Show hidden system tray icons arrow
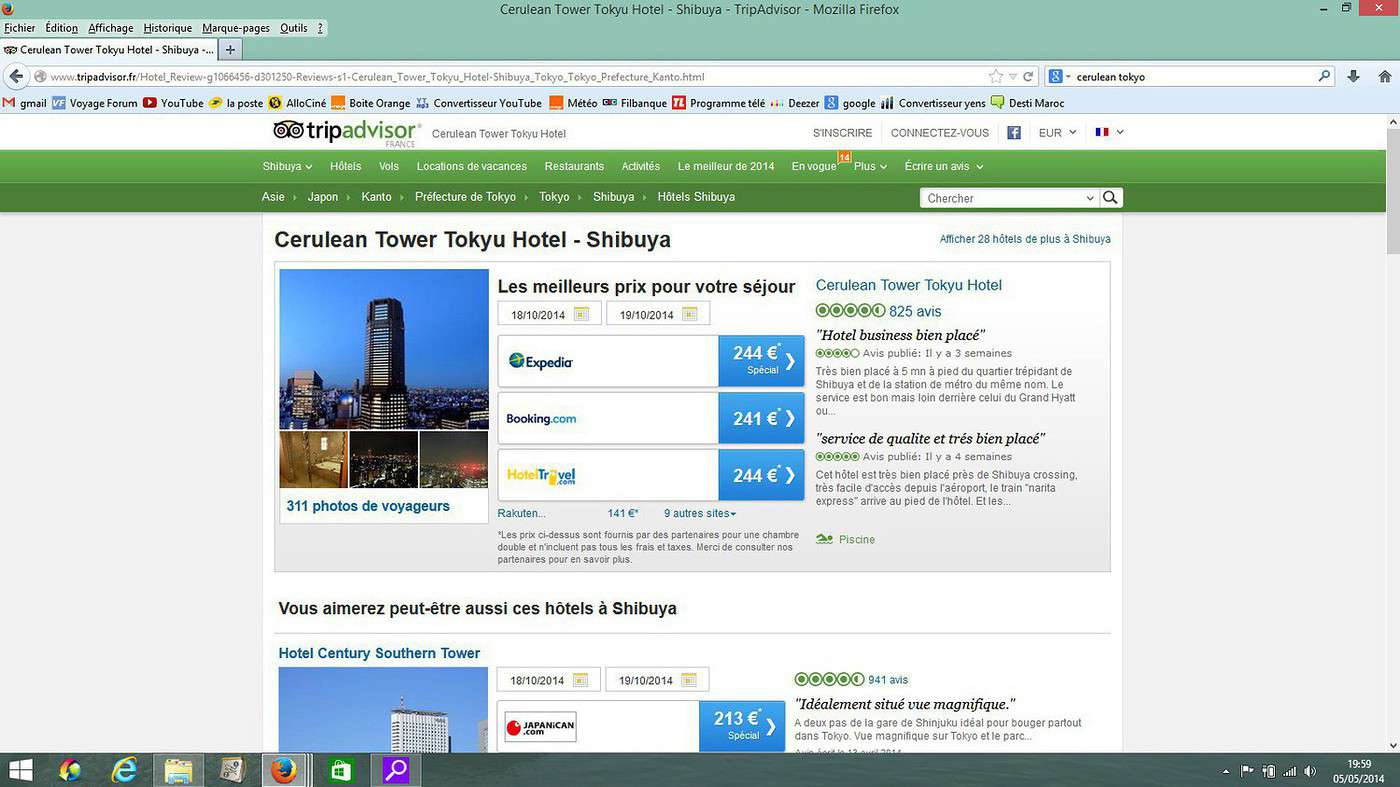 pyautogui.click(x=1226, y=772)
